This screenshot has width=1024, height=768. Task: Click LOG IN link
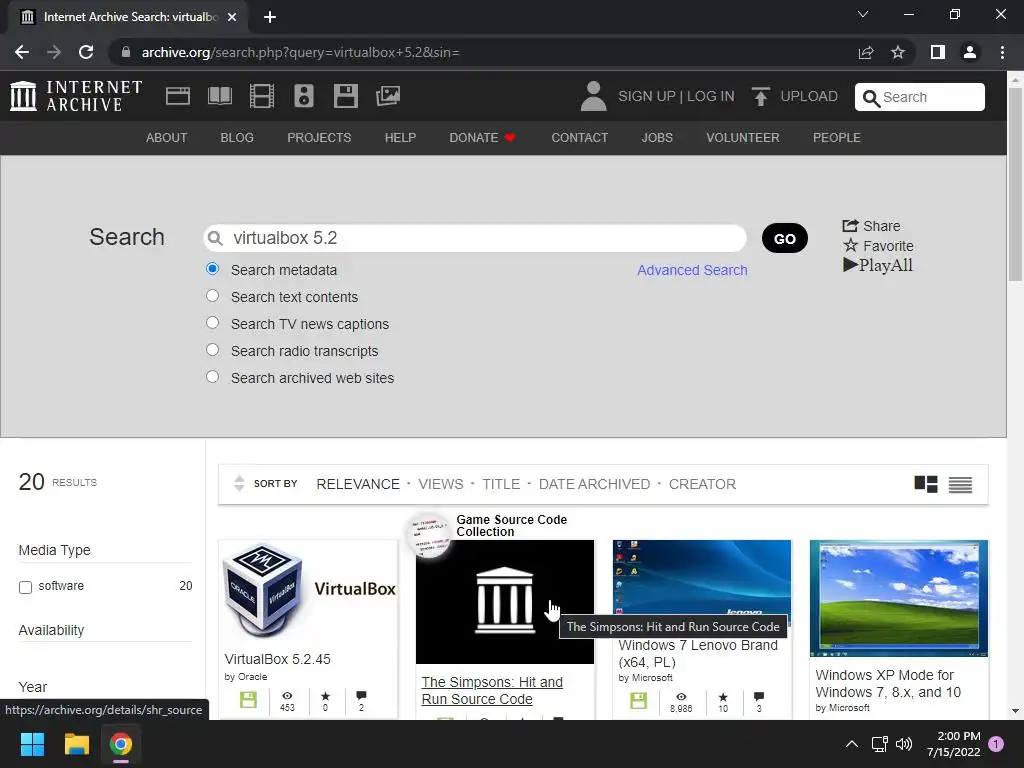(711, 96)
